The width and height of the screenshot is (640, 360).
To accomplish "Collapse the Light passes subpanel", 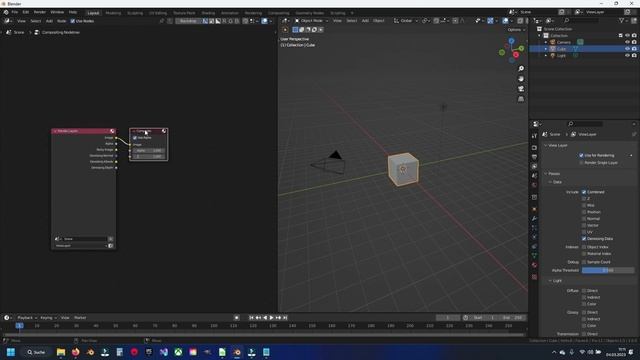I will (x=550, y=281).
